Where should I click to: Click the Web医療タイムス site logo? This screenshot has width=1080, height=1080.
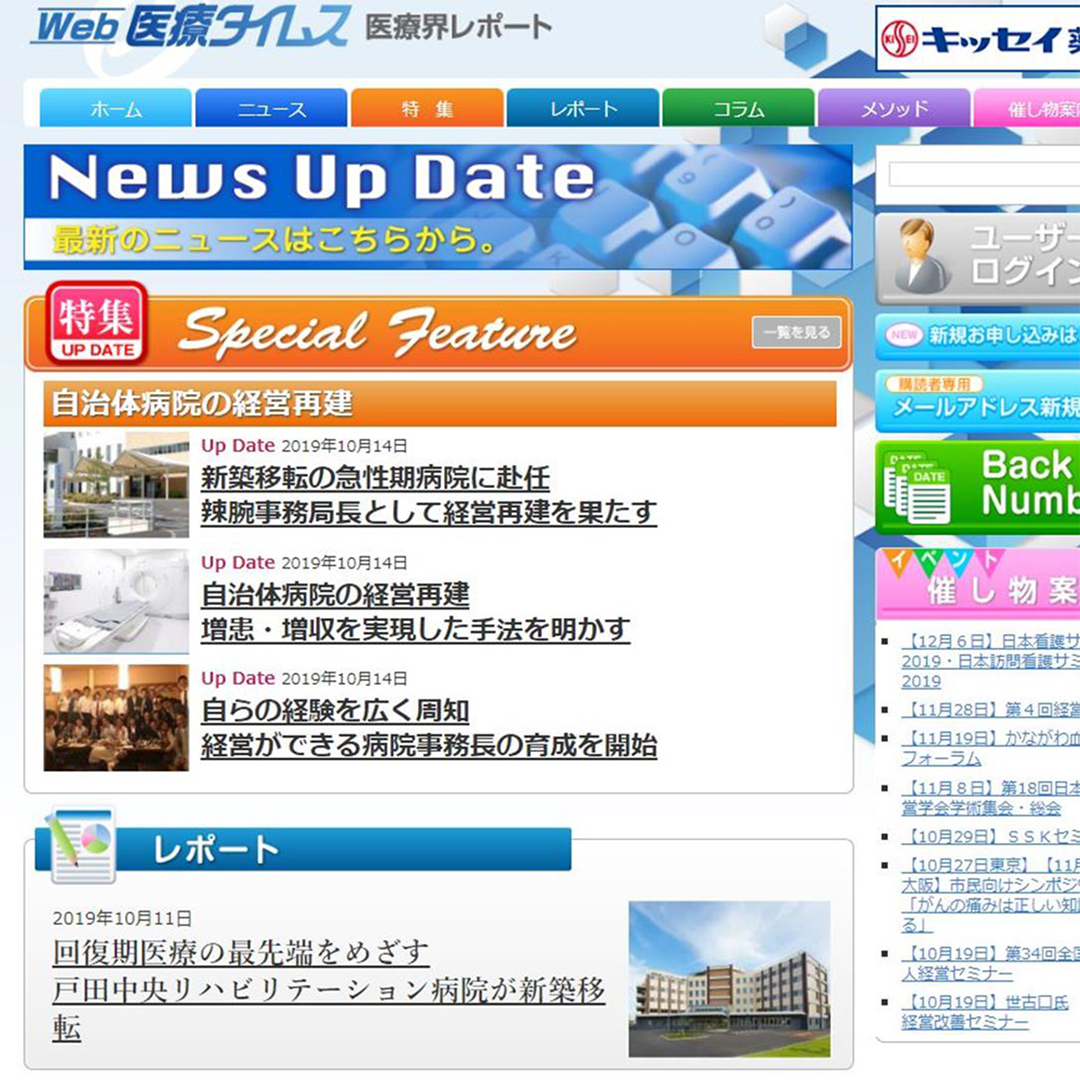click(x=190, y=27)
